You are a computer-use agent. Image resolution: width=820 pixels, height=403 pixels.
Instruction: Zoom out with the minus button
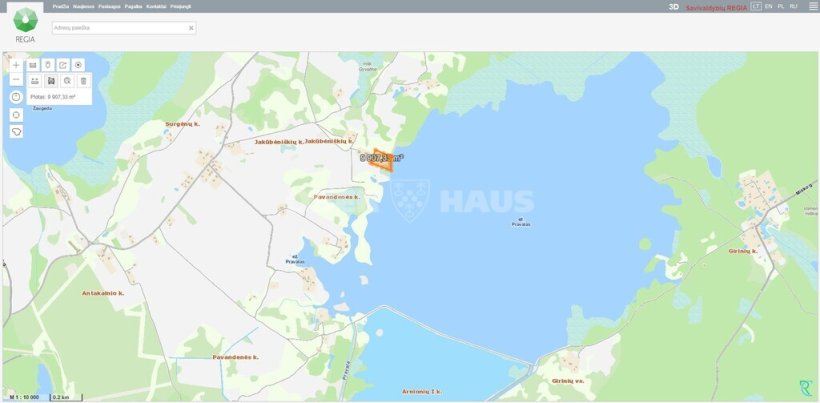[x=16, y=80]
